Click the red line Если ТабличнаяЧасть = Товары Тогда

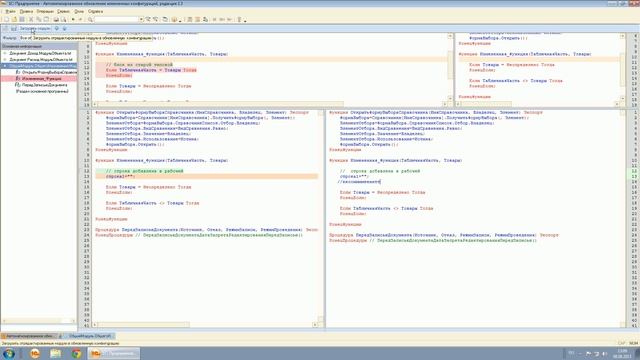point(151,70)
